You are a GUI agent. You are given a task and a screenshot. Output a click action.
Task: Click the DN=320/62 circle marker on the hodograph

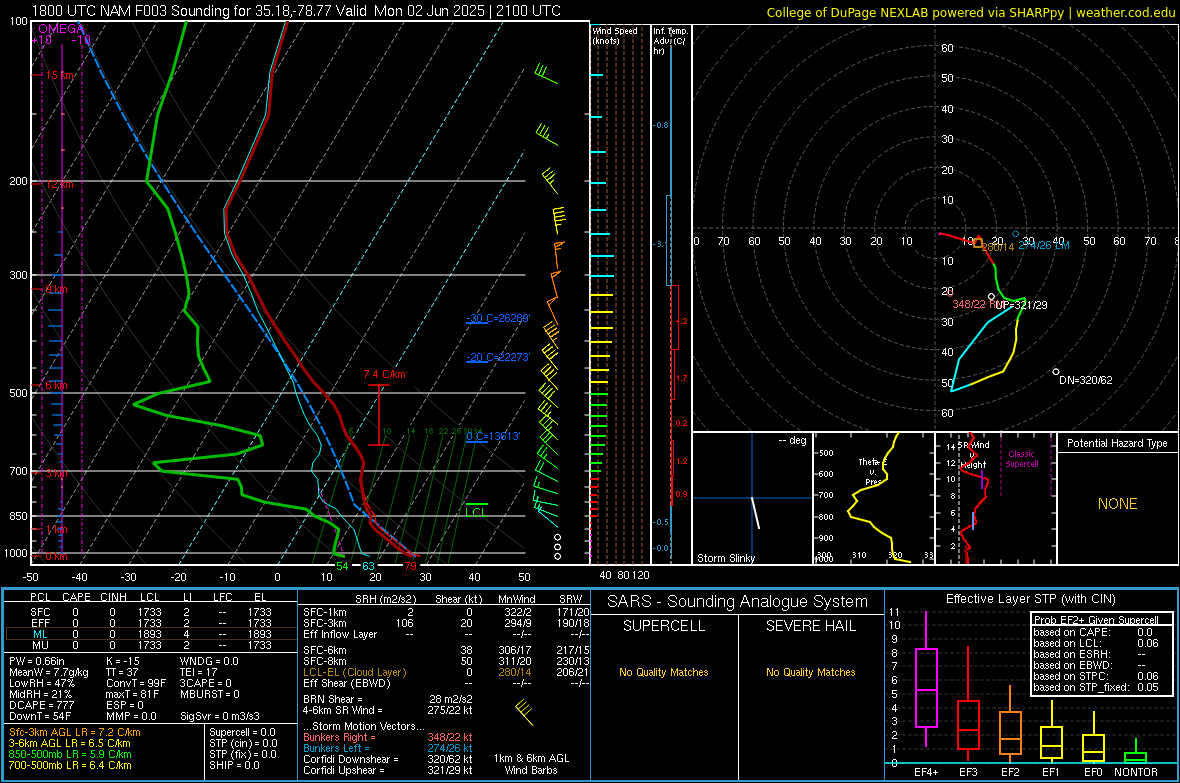1056,372
